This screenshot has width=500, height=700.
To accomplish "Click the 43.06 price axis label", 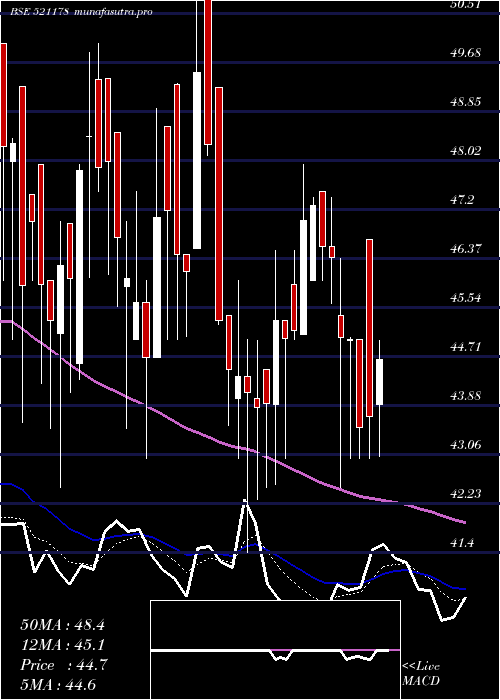I will point(466,445).
